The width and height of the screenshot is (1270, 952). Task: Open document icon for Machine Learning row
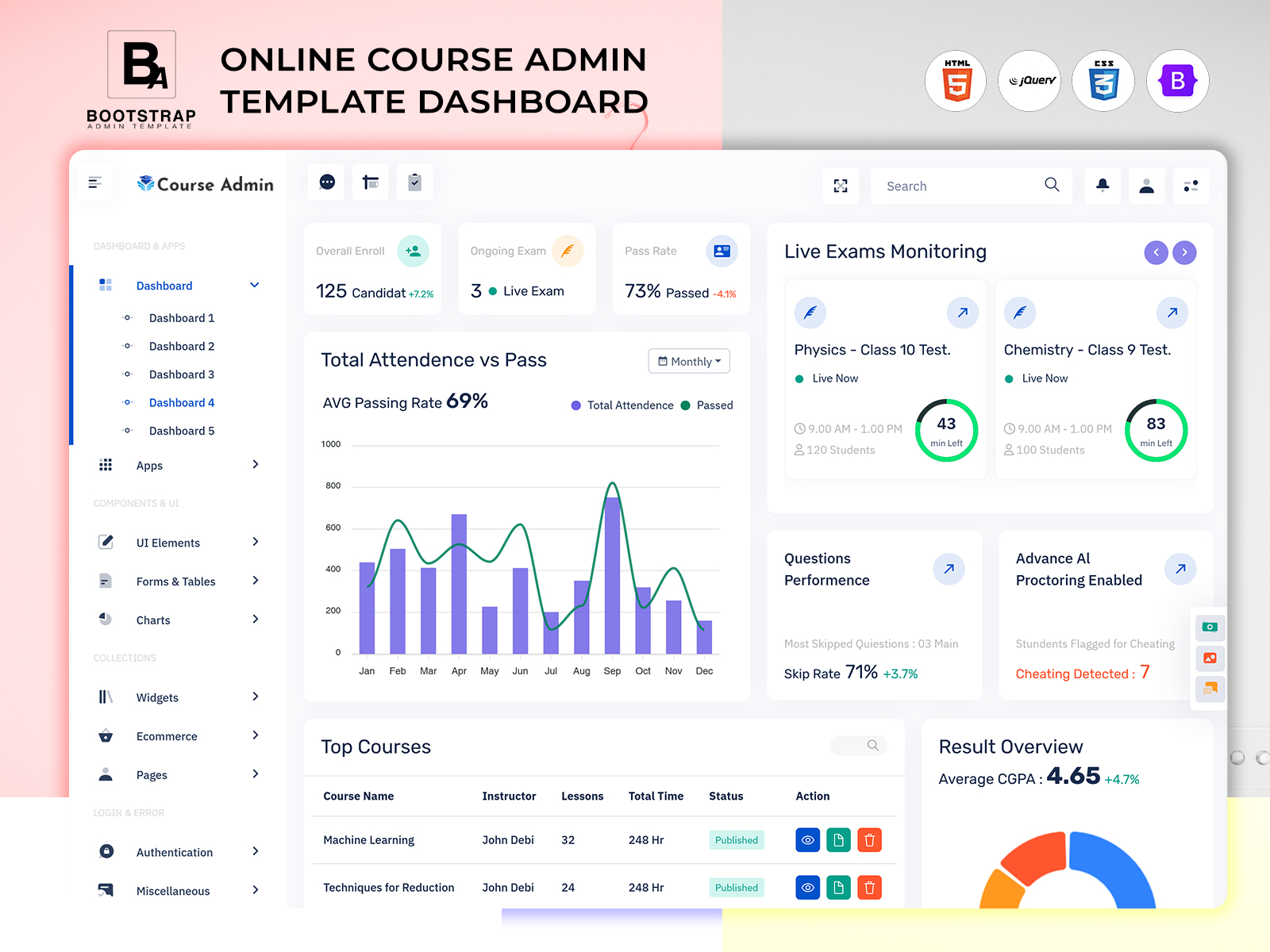[x=838, y=840]
